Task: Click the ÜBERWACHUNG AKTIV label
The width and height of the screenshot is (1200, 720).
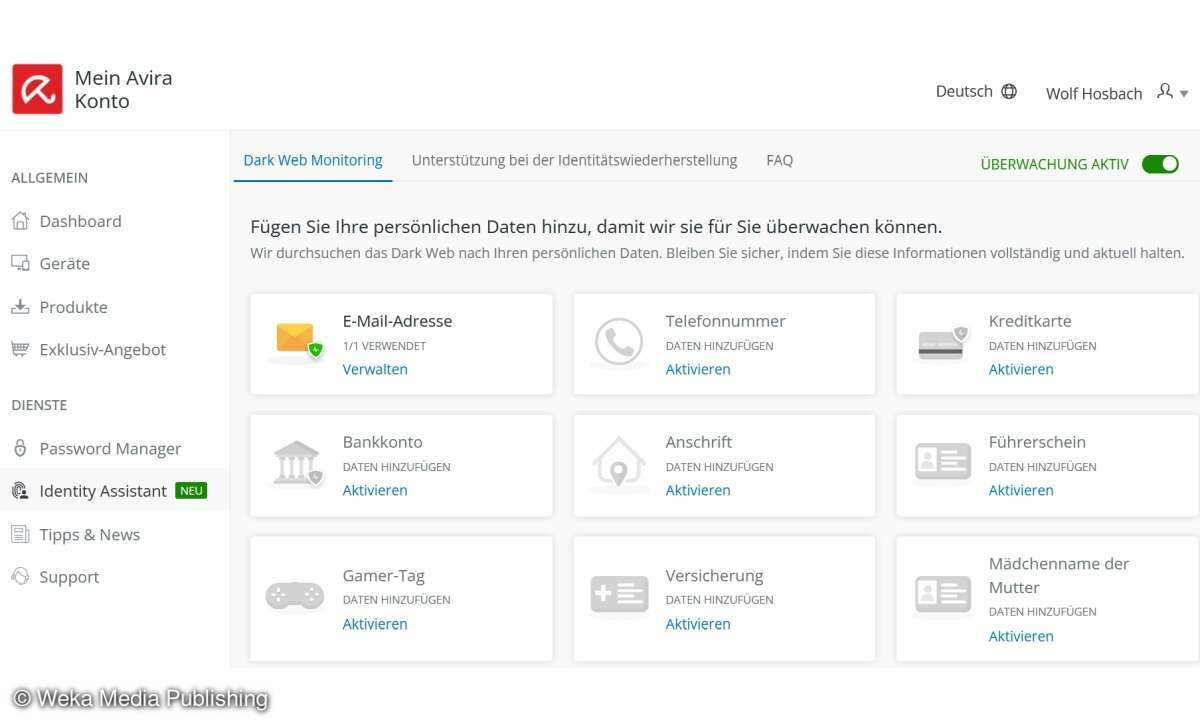Action: point(1054,165)
